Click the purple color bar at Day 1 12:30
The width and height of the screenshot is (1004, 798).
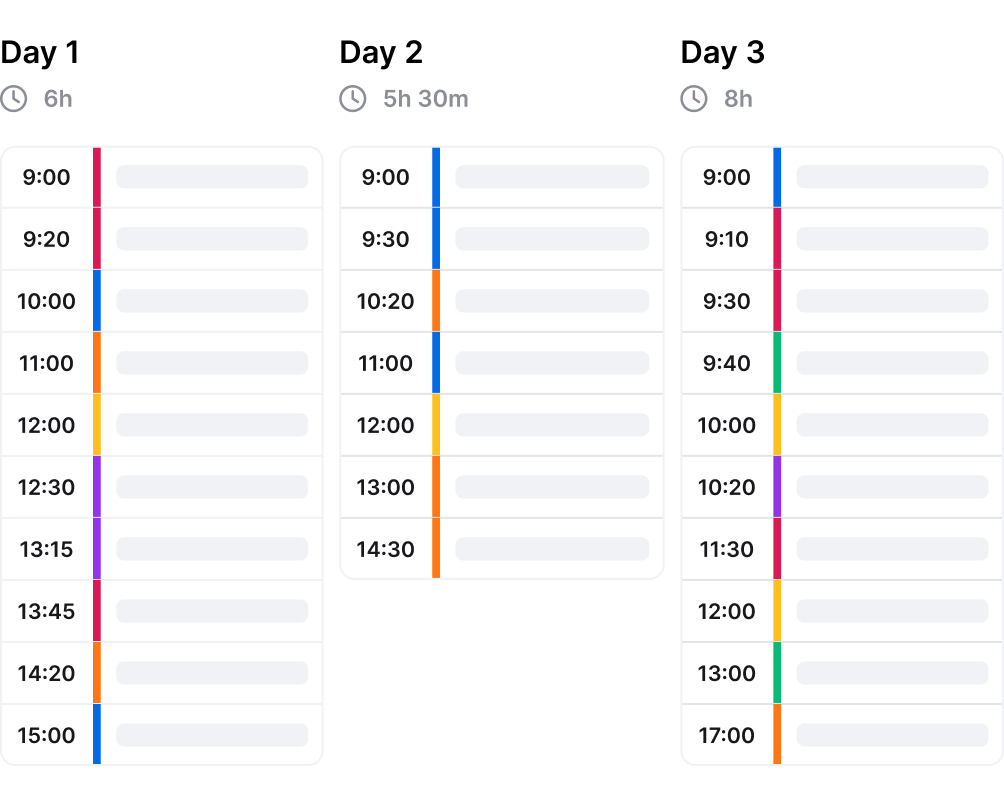tap(97, 487)
